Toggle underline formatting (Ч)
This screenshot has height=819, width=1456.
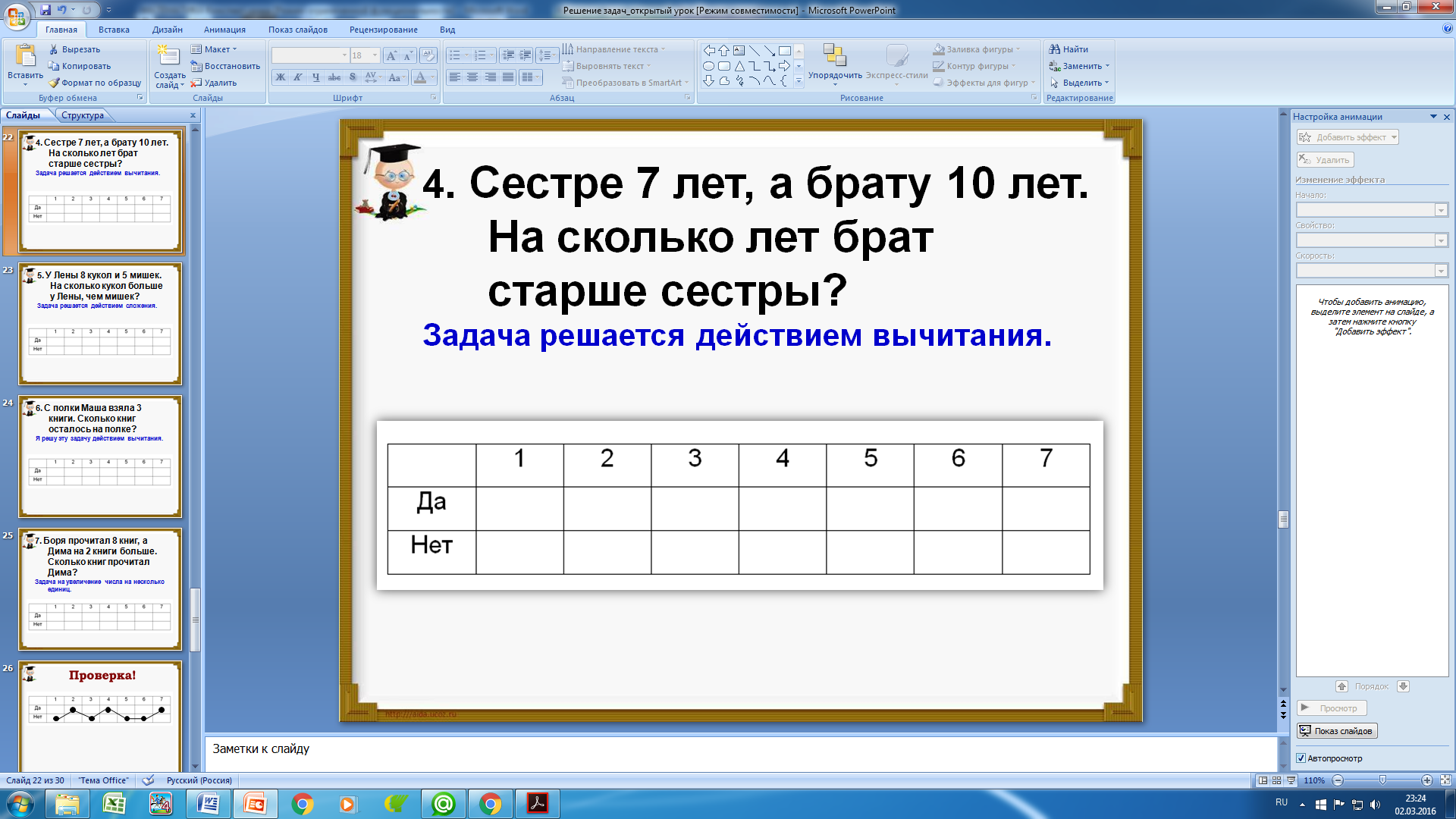[x=316, y=77]
